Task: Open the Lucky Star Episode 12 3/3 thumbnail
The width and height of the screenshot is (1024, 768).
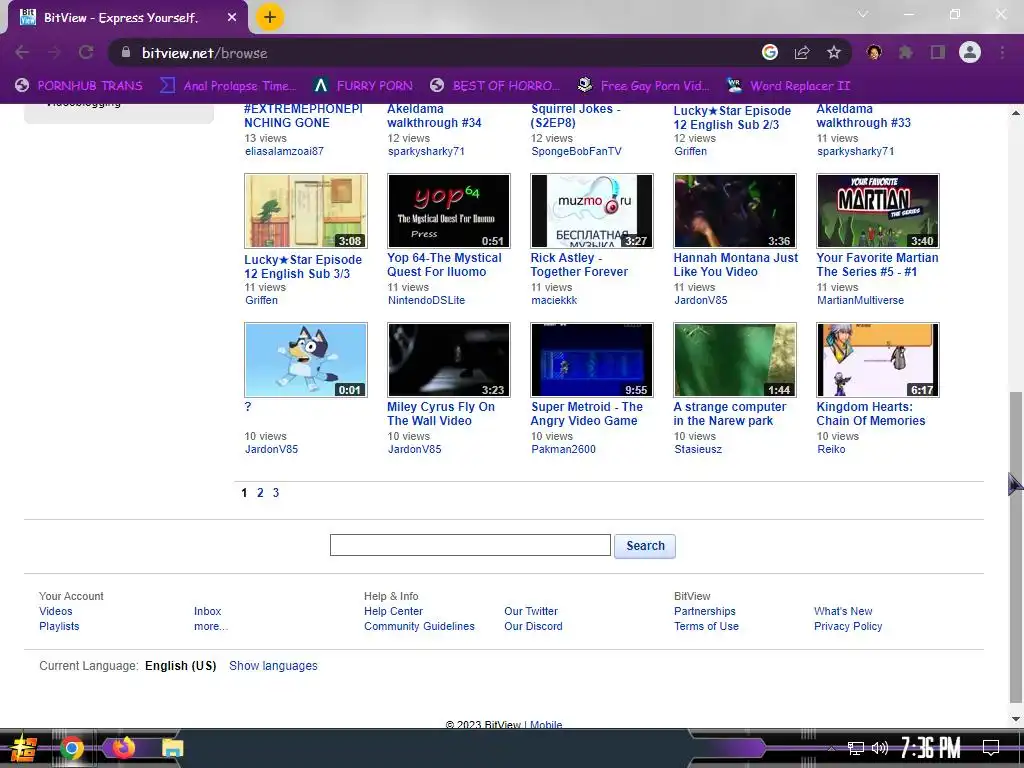Action: pyautogui.click(x=306, y=211)
